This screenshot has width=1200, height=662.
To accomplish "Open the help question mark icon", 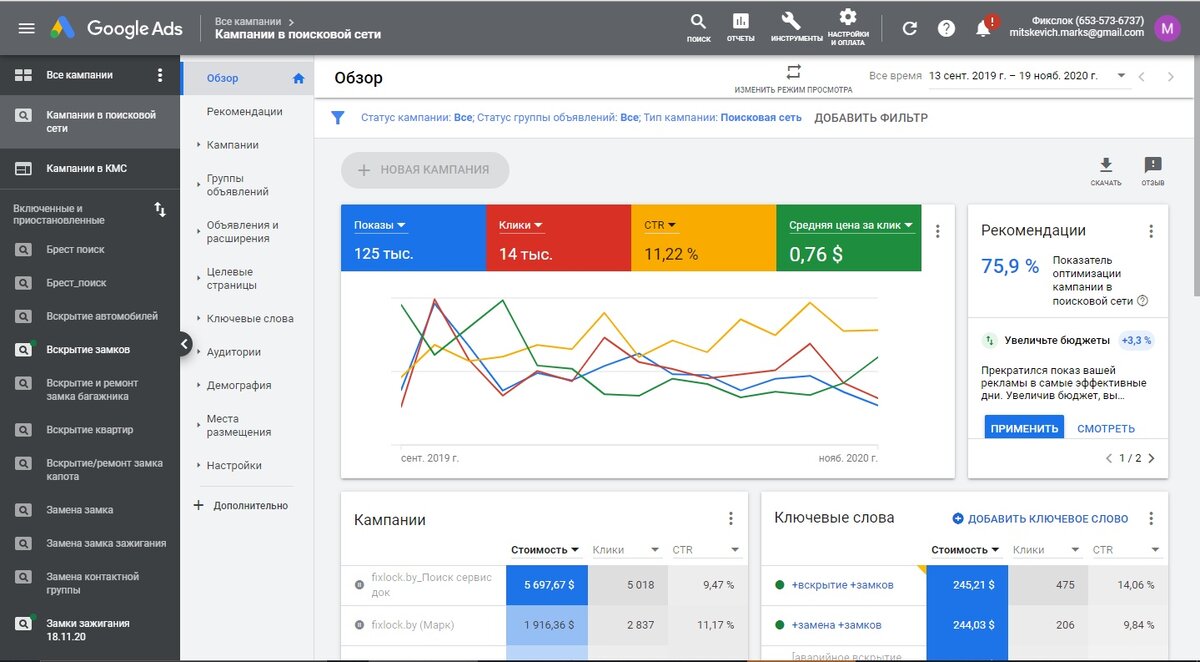I will (x=946, y=28).
